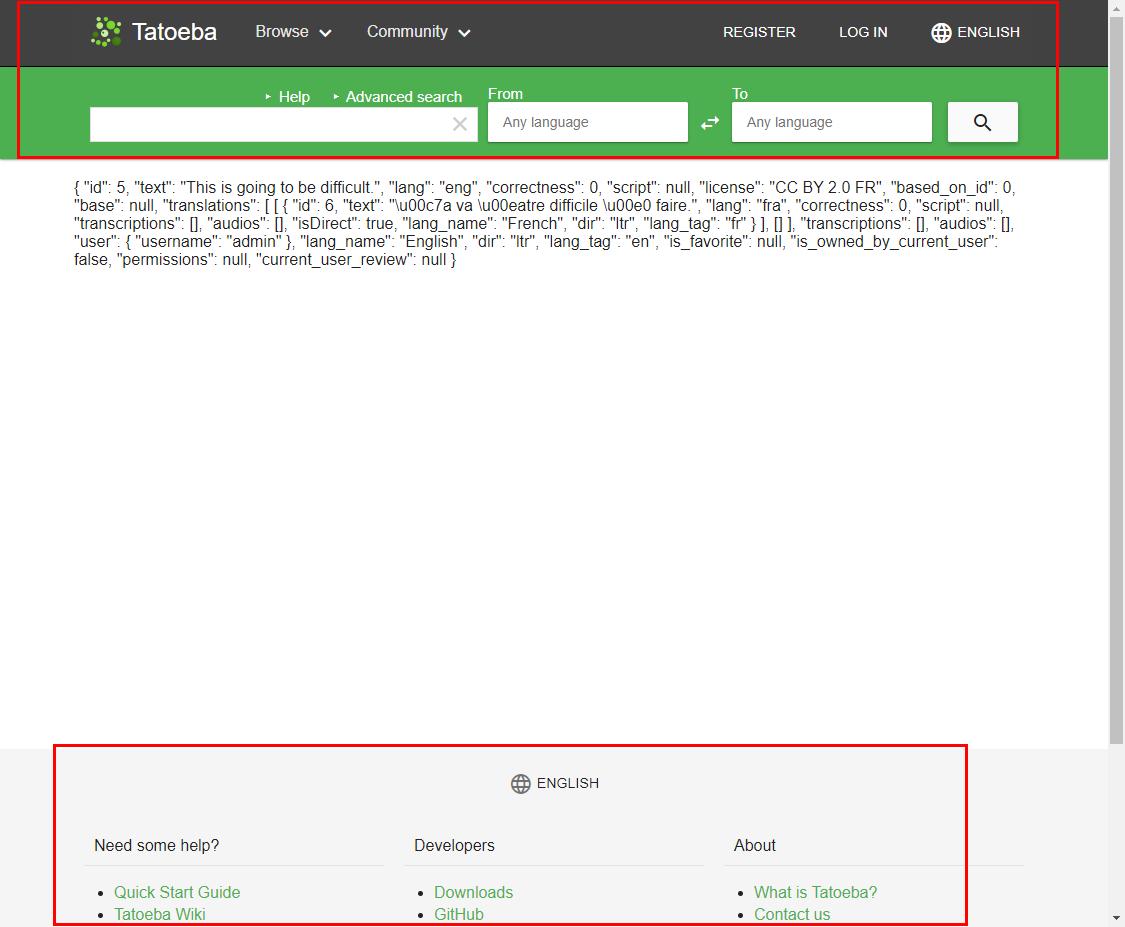
Task: Click the Help arrow link icon
Action: (x=269, y=96)
